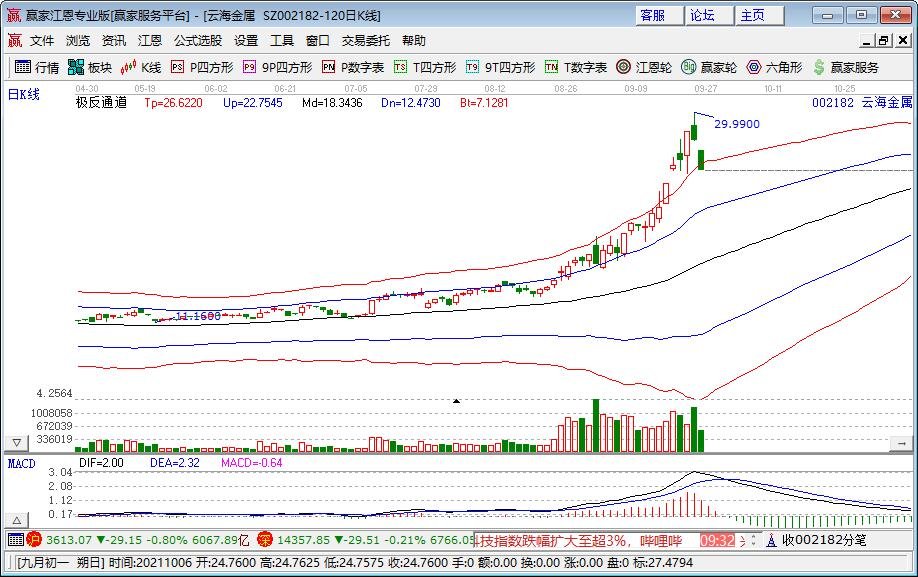
Task: Click the 客服 customer service button
Action: click(659, 15)
